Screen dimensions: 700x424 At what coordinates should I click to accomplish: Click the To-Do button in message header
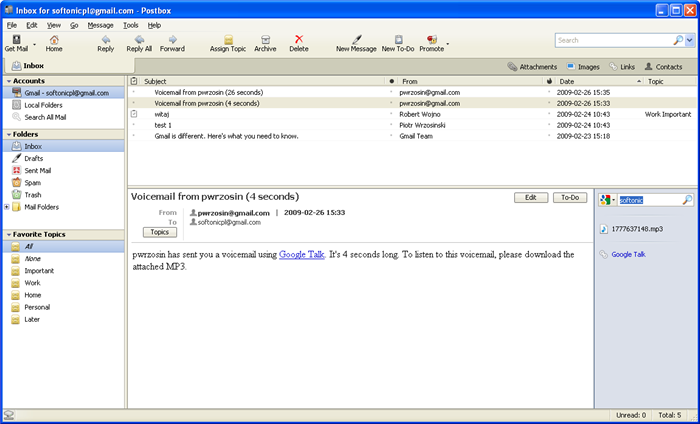(x=570, y=198)
